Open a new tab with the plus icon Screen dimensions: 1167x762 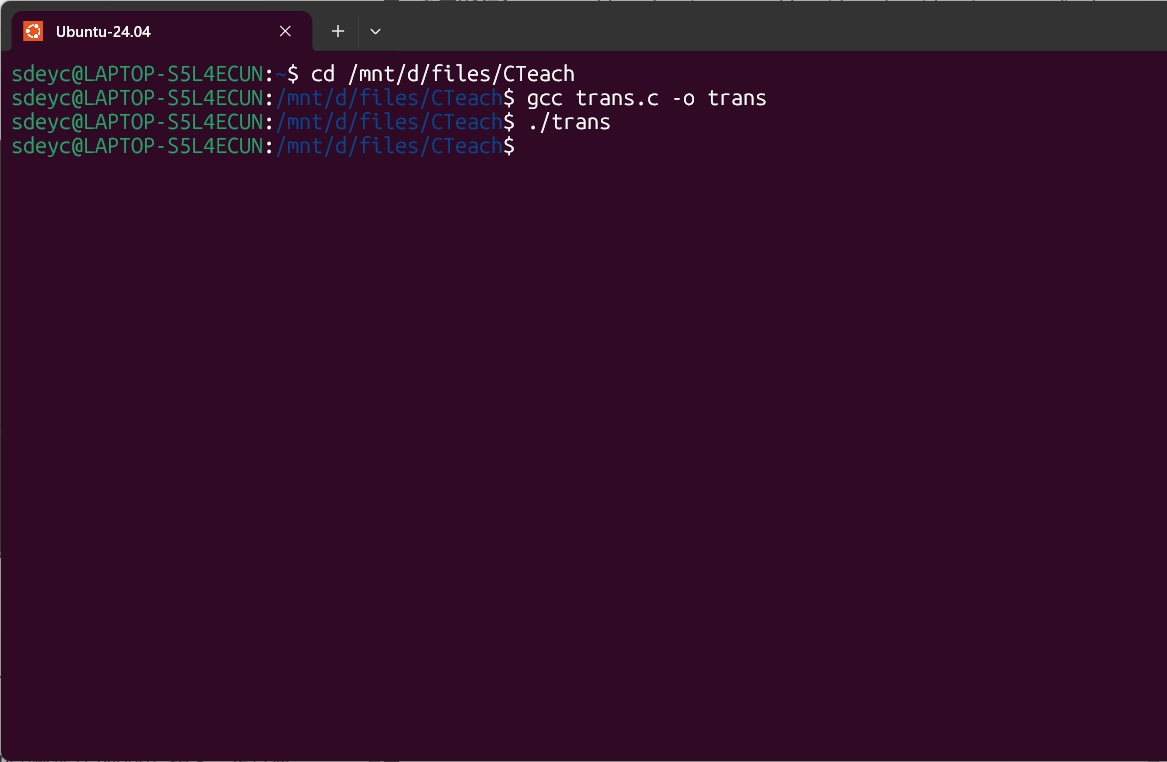(338, 31)
